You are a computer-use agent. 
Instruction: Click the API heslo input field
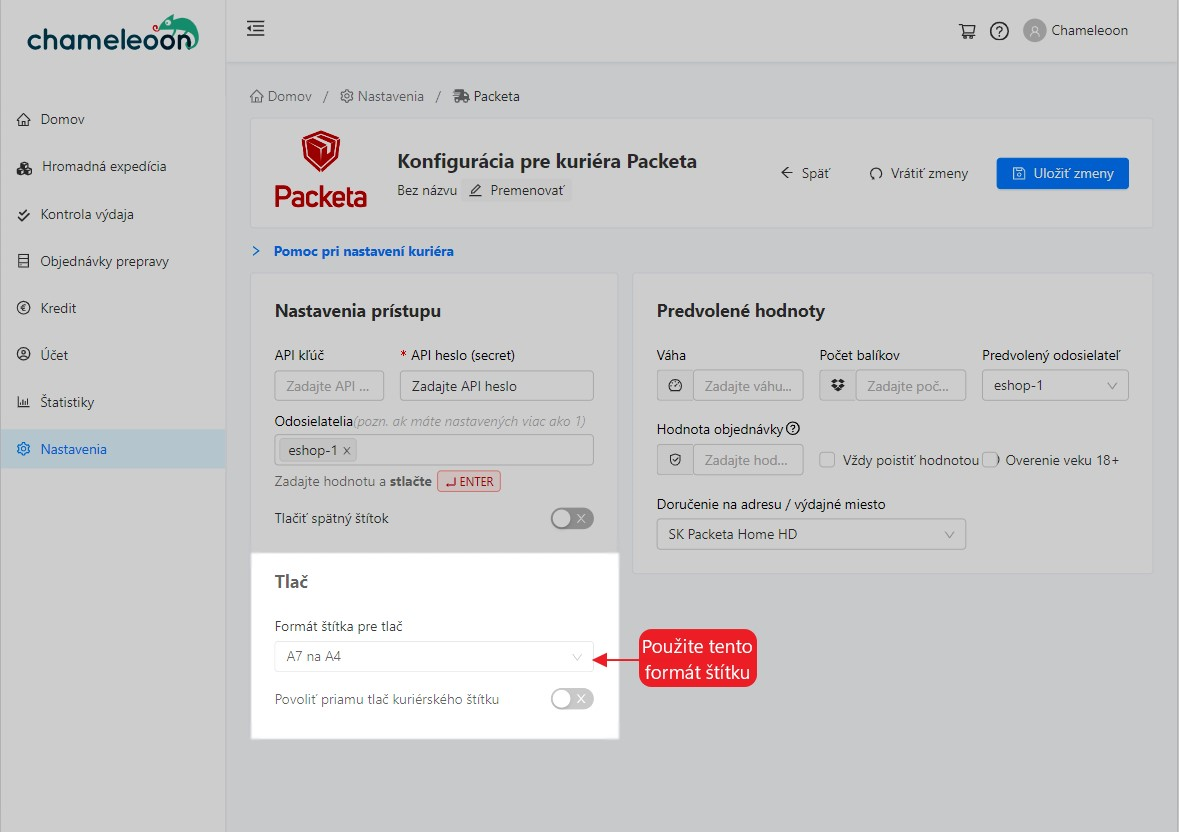point(496,386)
